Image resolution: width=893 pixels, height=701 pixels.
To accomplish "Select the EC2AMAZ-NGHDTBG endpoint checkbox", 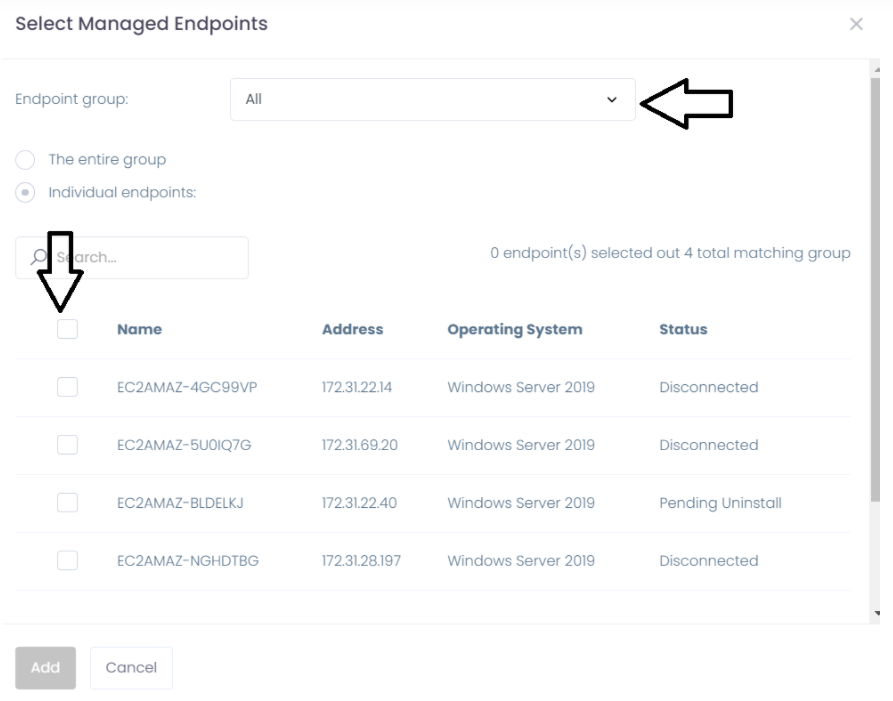I will pos(67,561).
